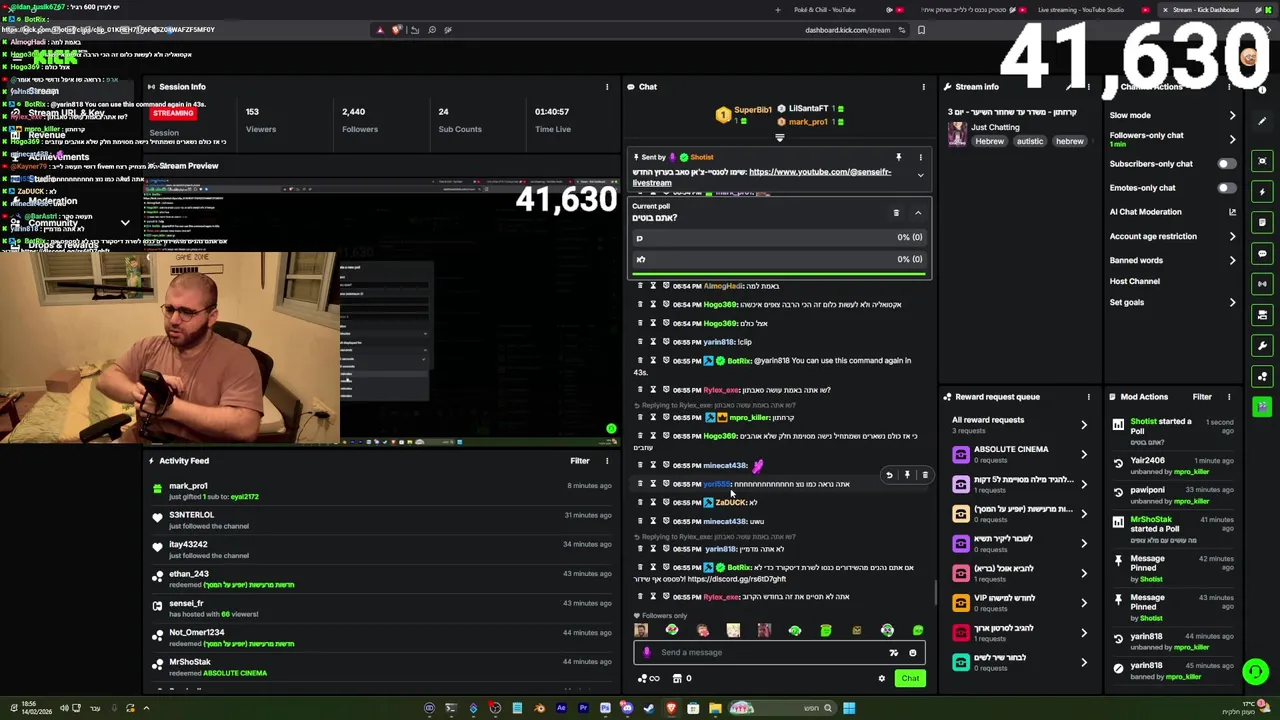Timeout ZaDUCK using the hourglass icon

653,502
